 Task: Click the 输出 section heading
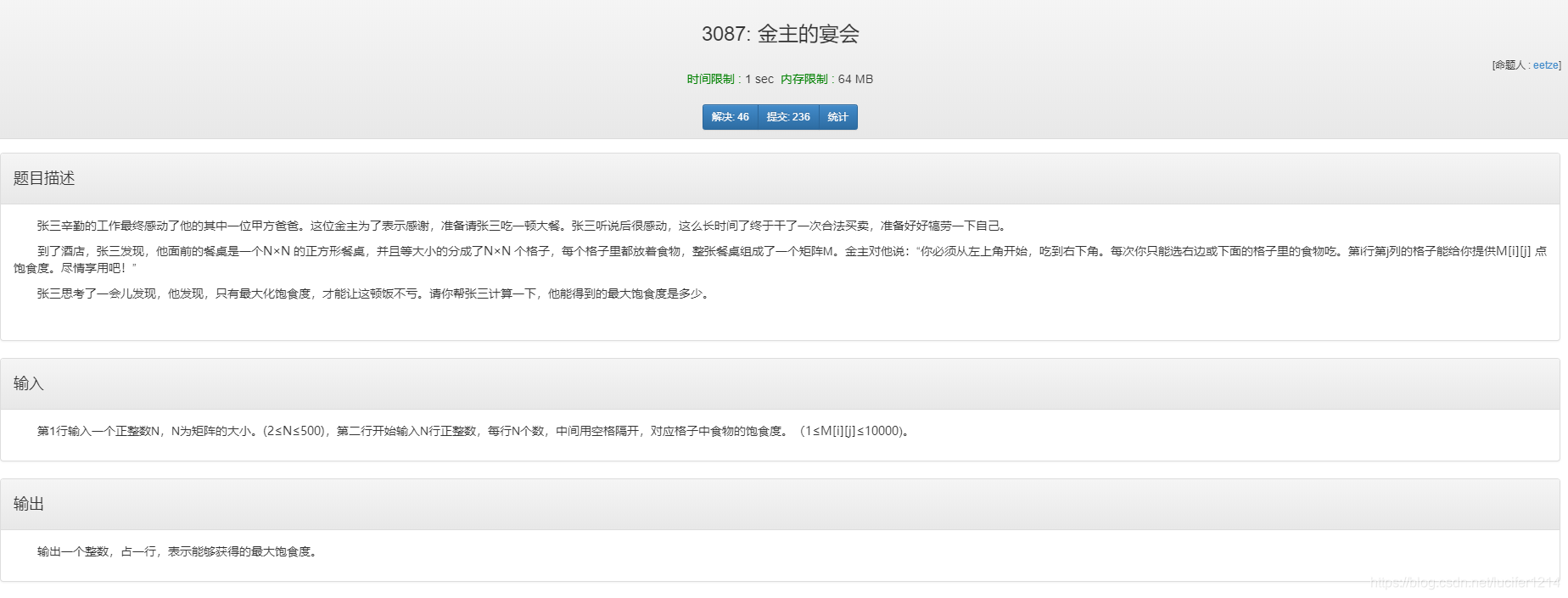(28, 504)
